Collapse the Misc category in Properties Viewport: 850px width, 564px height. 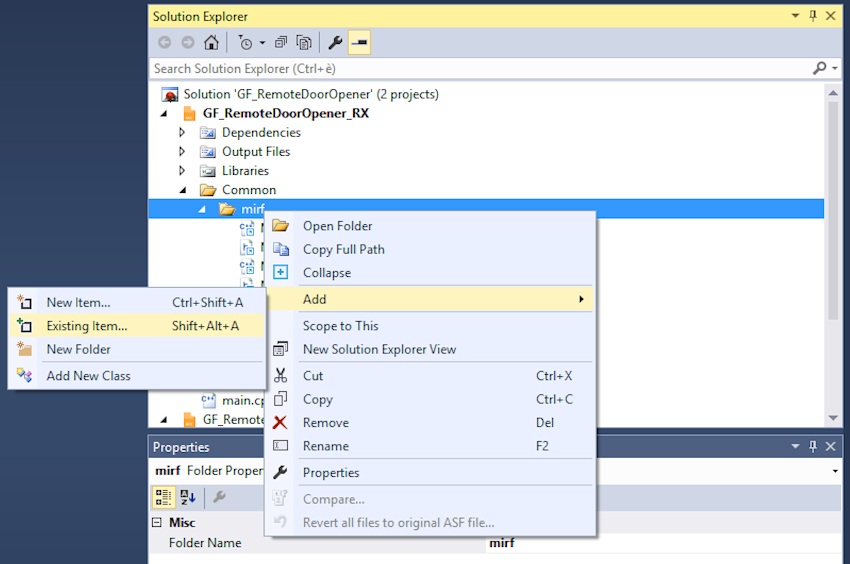(157, 522)
